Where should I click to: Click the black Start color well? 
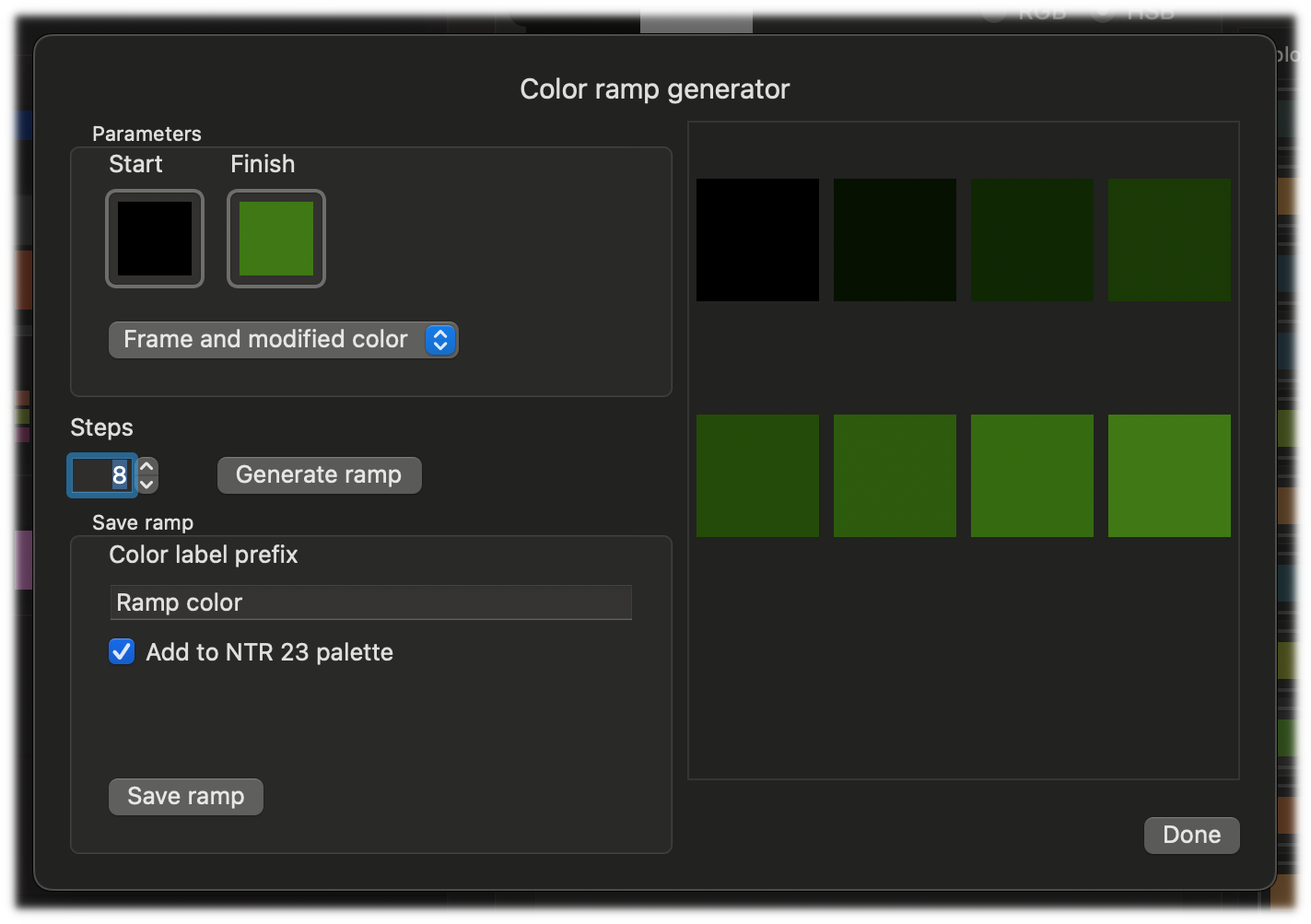coord(155,239)
